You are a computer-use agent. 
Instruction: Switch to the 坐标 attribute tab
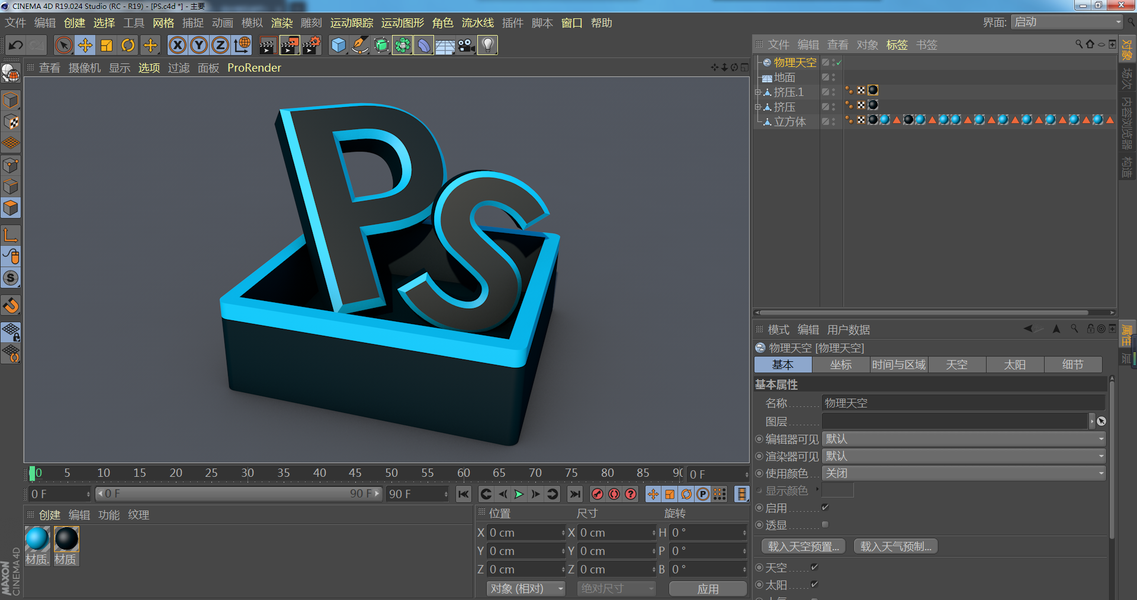(840, 365)
